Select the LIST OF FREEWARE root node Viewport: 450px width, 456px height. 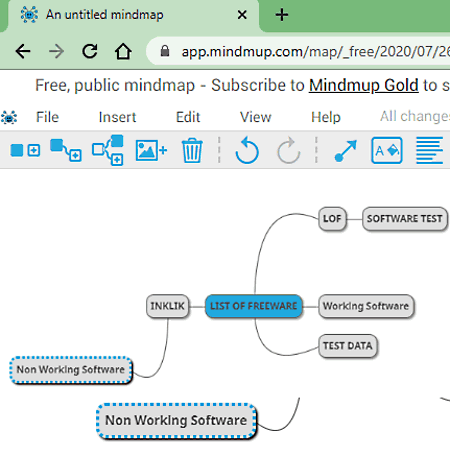click(254, 306)
